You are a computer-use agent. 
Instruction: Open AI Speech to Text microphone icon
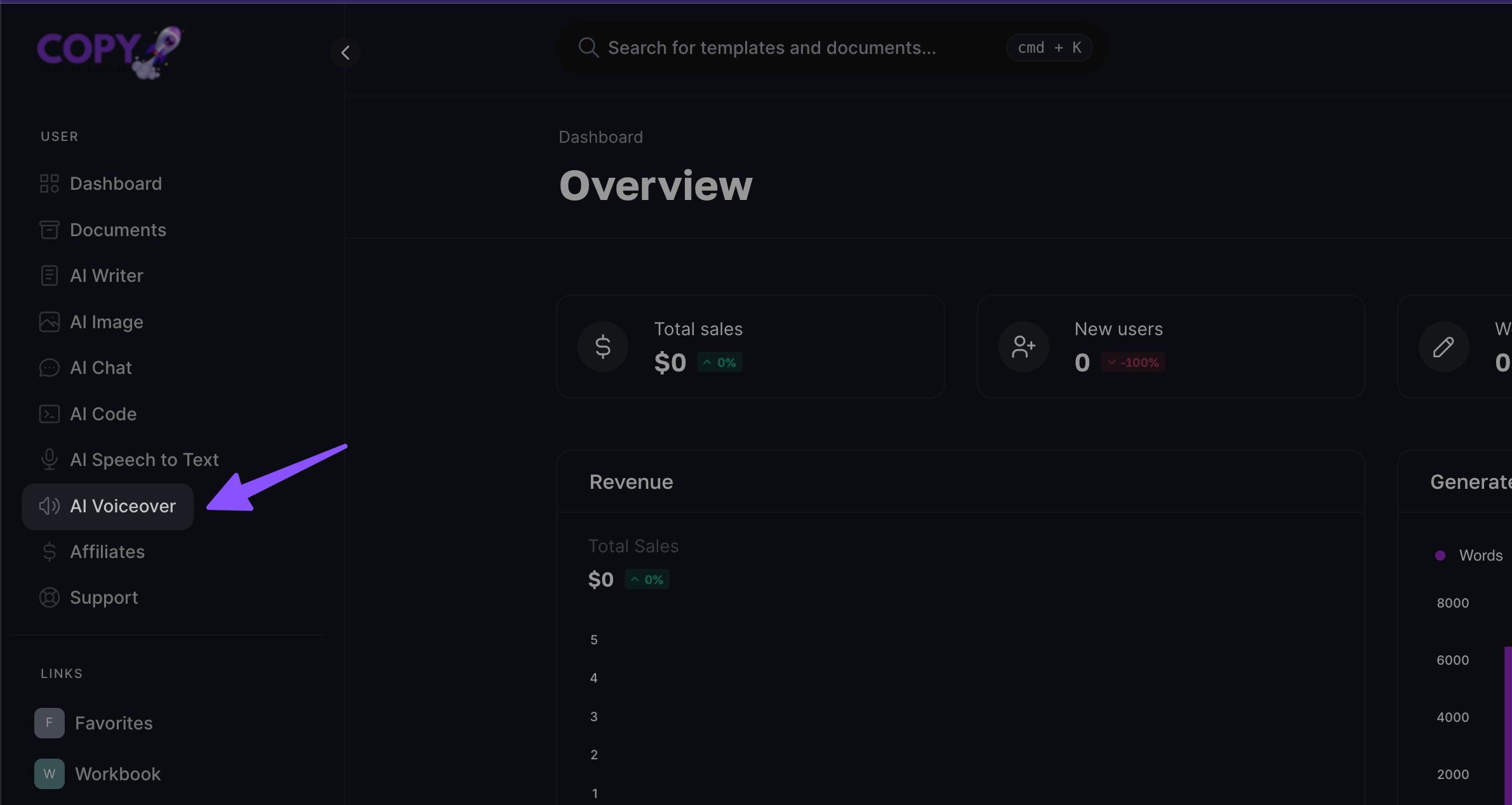click(x=49, y=460)
